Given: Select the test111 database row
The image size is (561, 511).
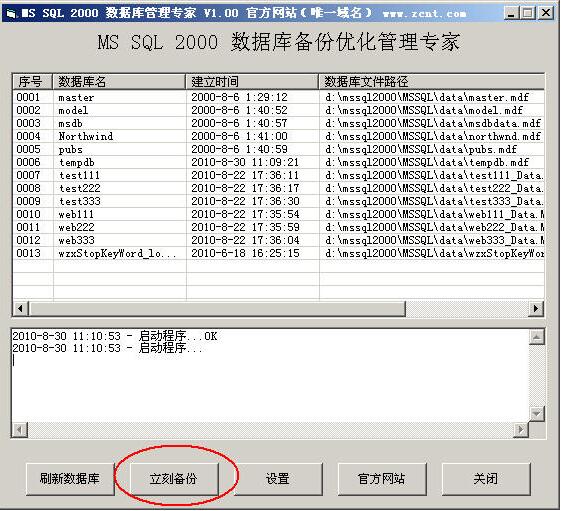Looking at the screenshot, I should coord(278,175).
